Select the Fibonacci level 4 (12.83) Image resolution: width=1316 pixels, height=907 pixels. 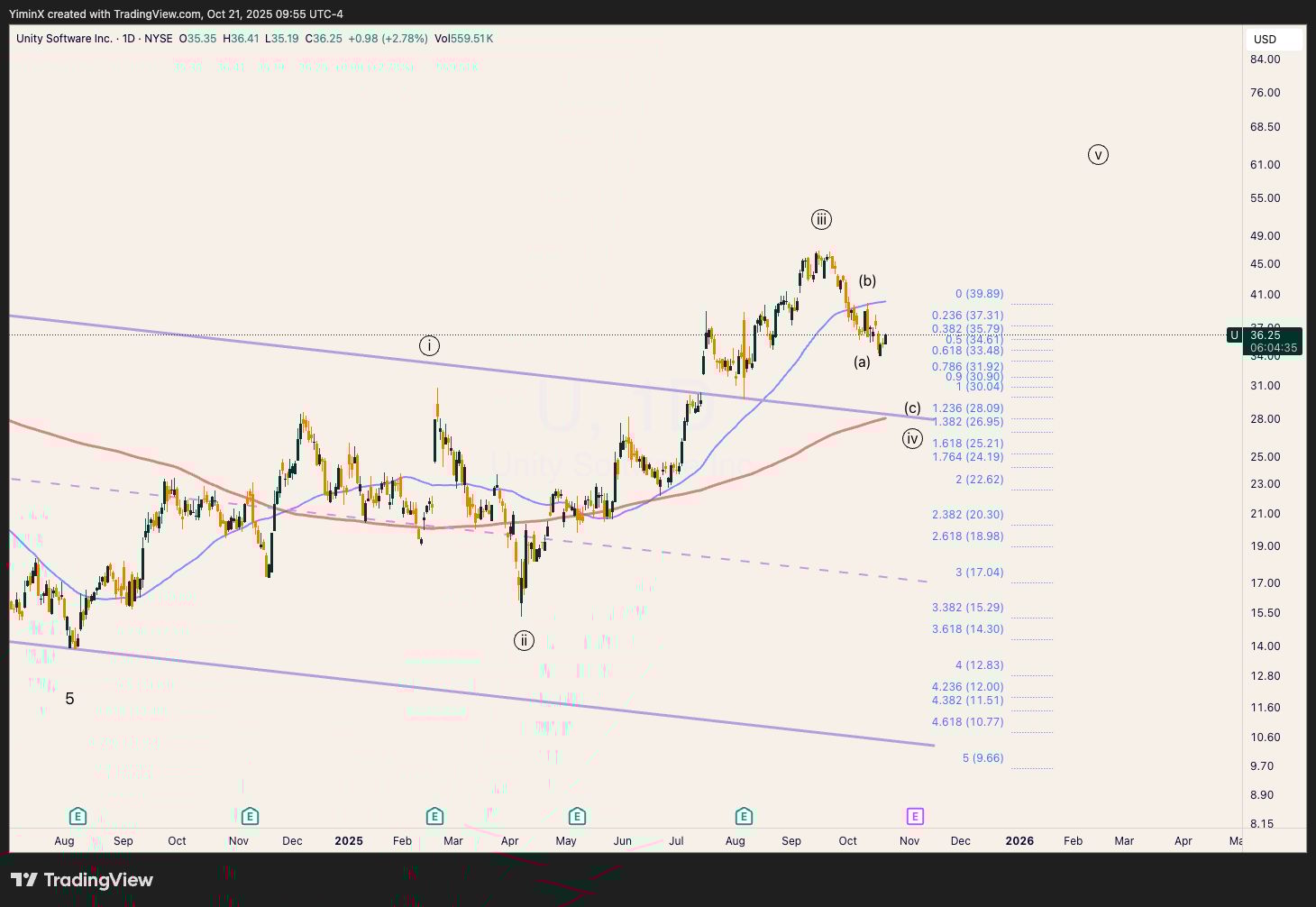click(979, 665)
